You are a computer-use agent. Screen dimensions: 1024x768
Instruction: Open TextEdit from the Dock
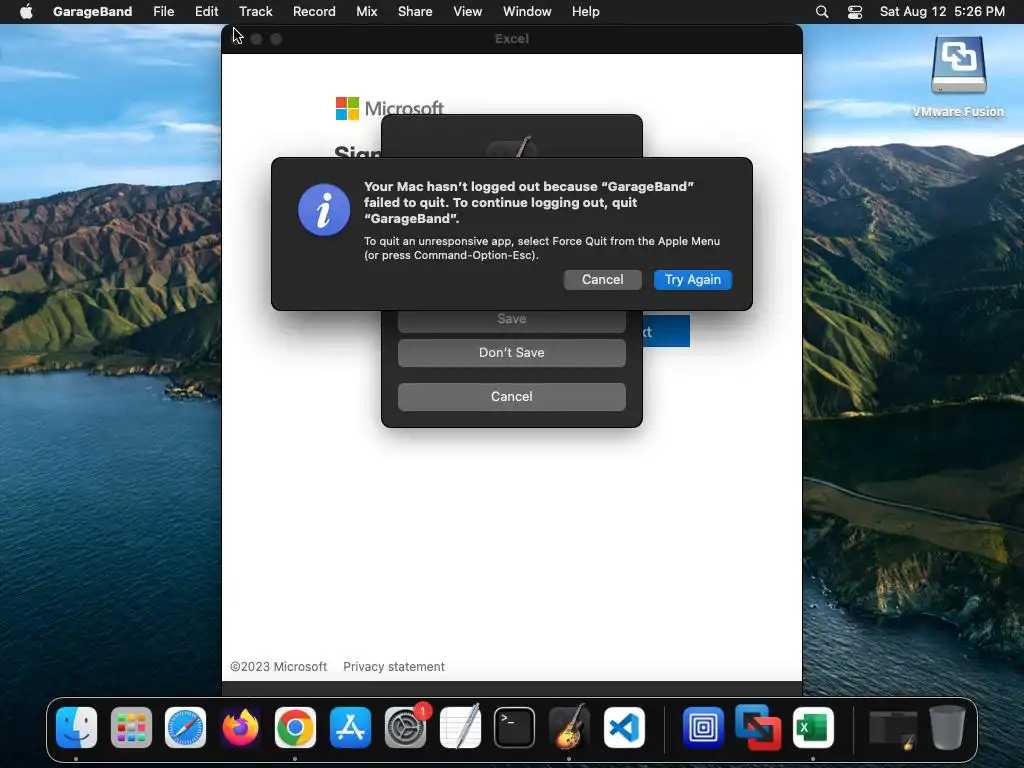460,726
